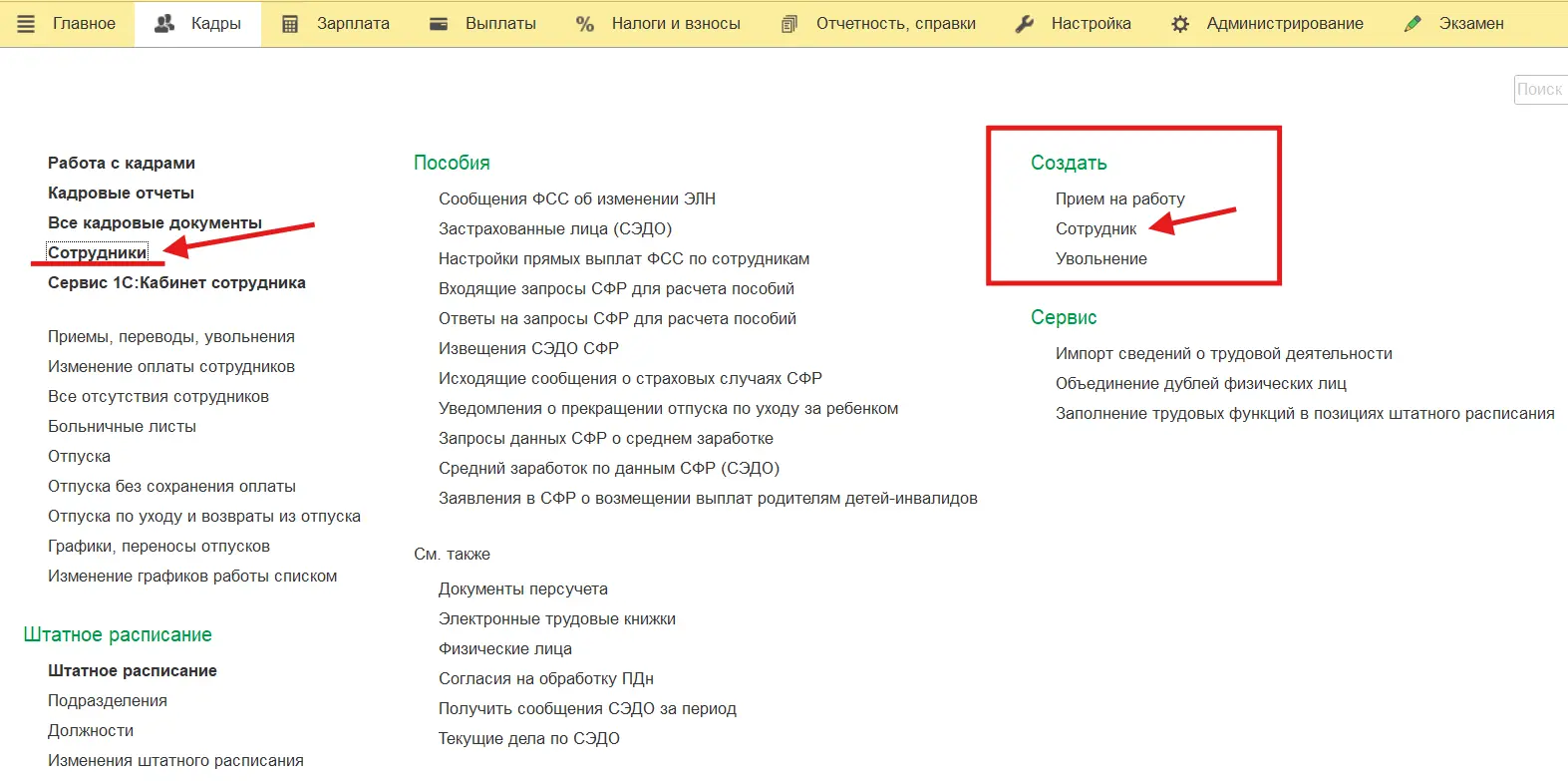Click the people icon for Кадры
This screenshot has height=781, width=1568.
164,24
